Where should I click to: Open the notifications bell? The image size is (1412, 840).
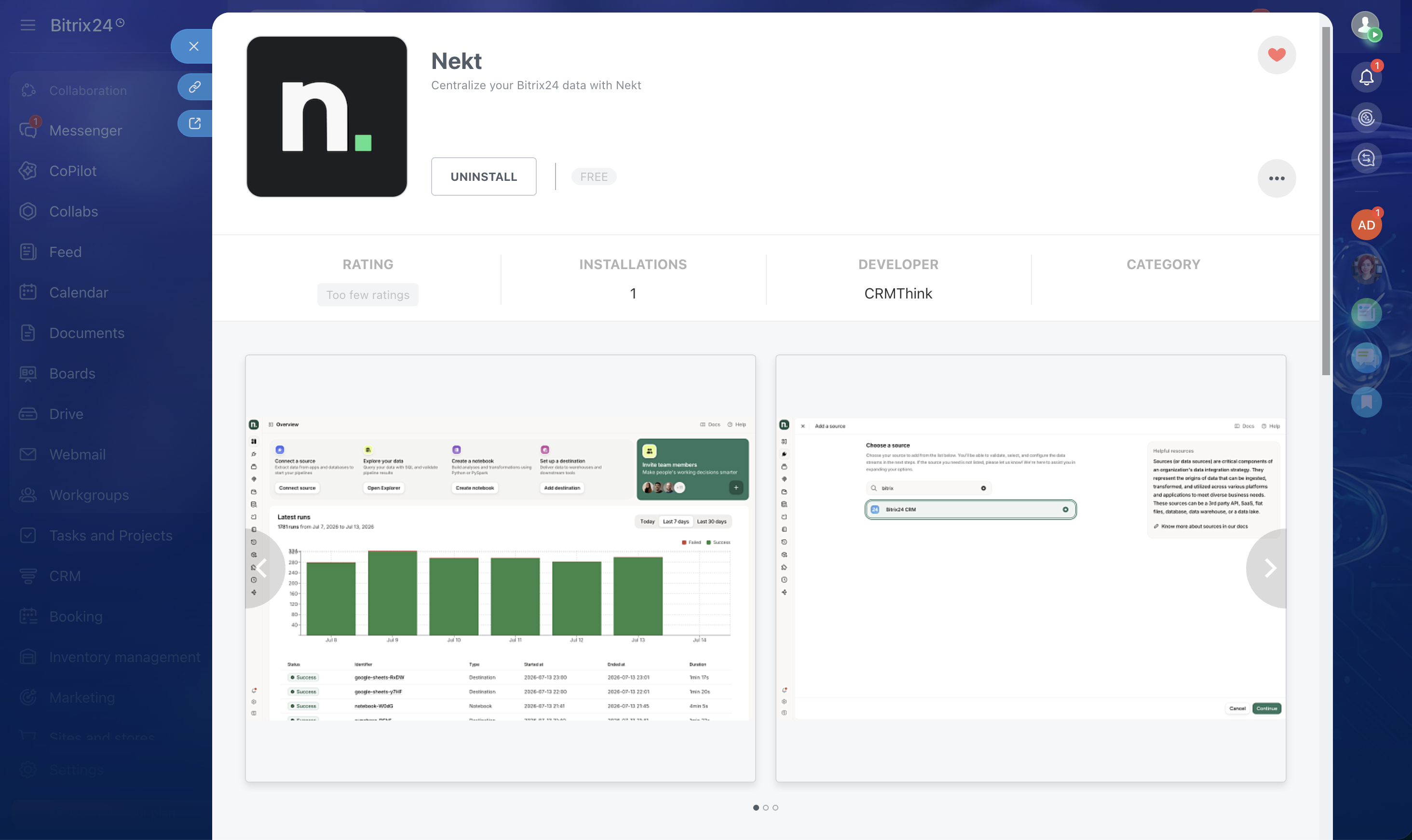click(1366, 77)
